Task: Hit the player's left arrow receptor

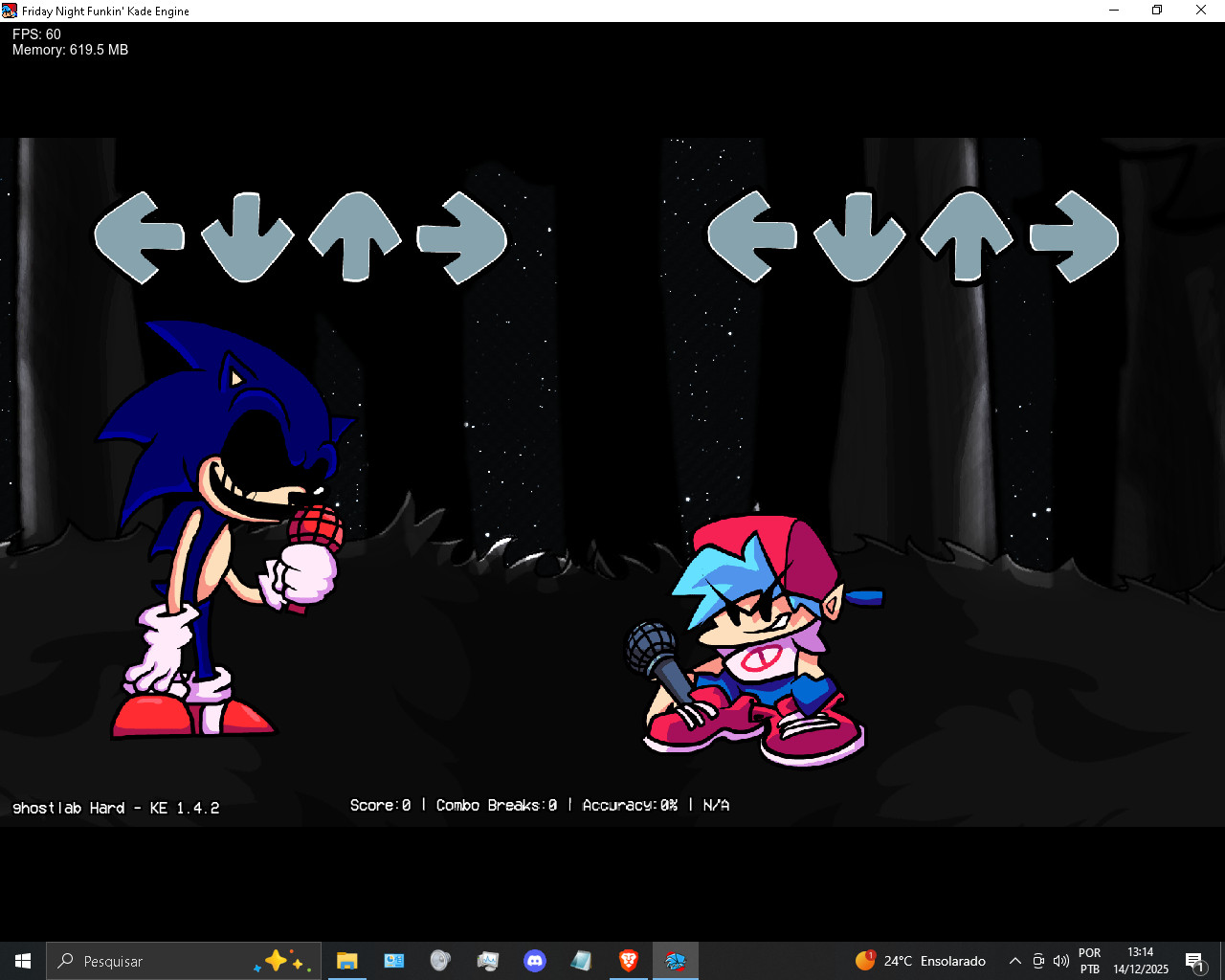Action: (752, 237)
